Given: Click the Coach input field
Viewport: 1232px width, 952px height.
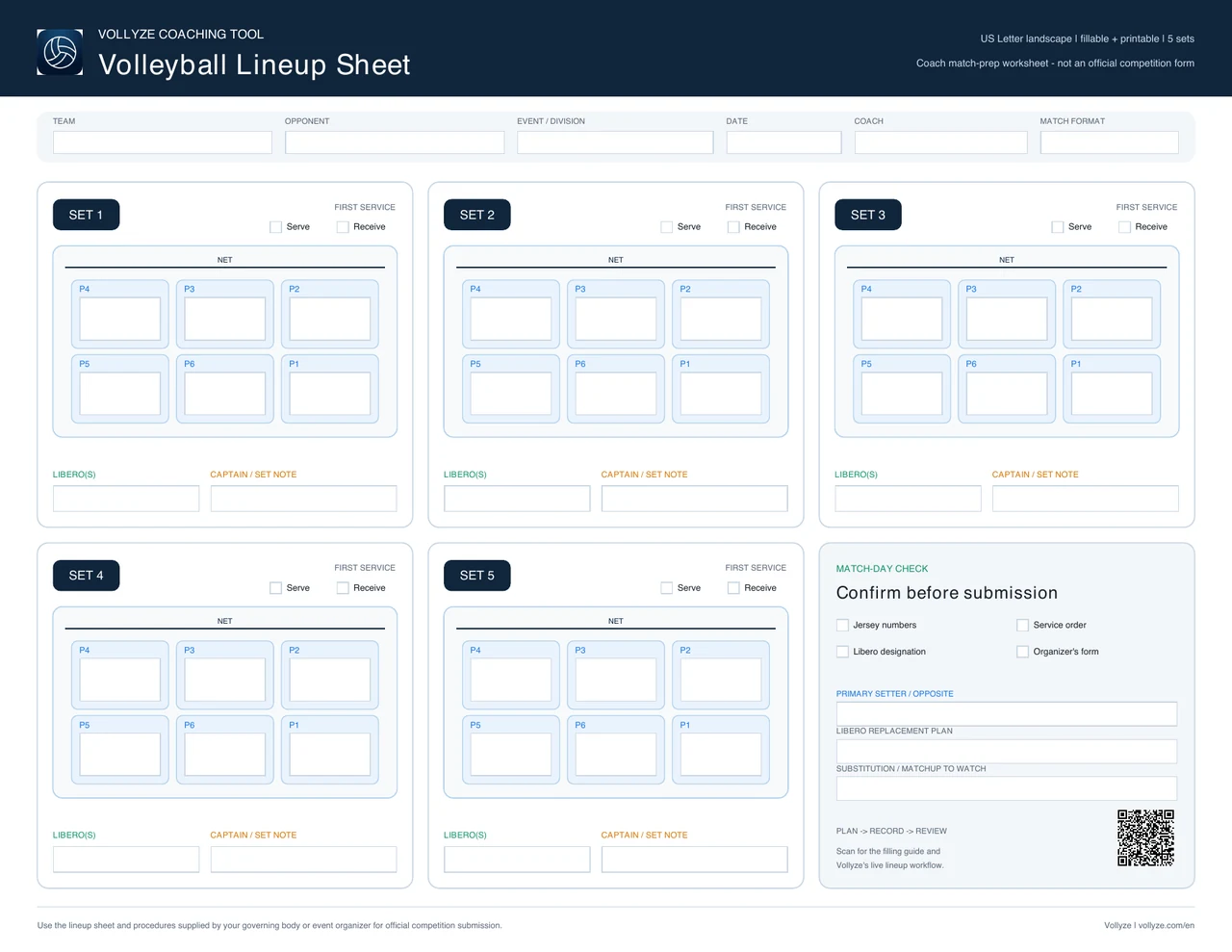Looking at the screenshot, I should click(941, 142).
